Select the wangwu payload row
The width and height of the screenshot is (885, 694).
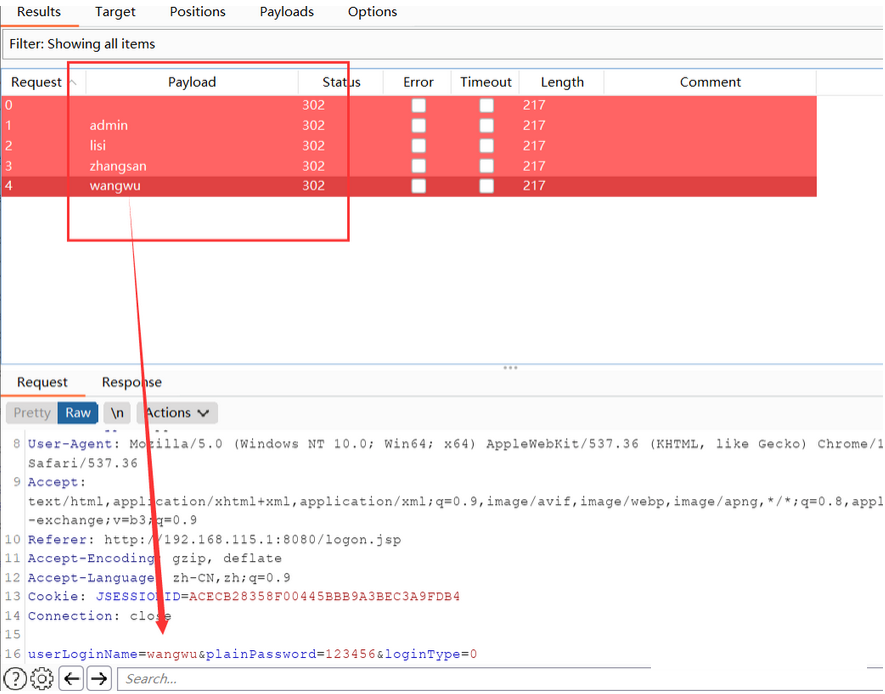click(x=409, y=186)
